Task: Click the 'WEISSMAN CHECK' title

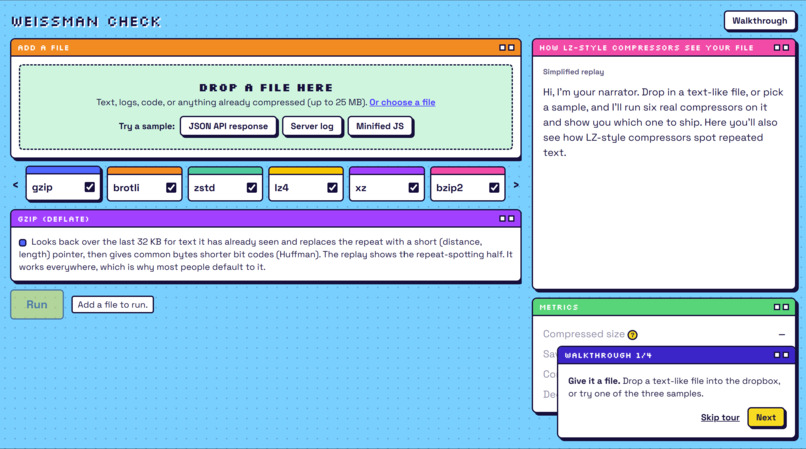Action: pos(86,22)
